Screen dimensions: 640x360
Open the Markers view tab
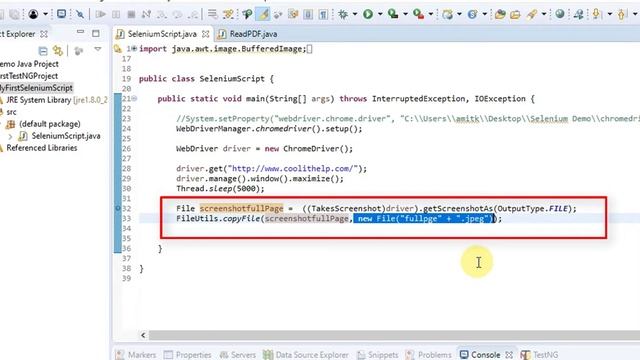(136, 355)
